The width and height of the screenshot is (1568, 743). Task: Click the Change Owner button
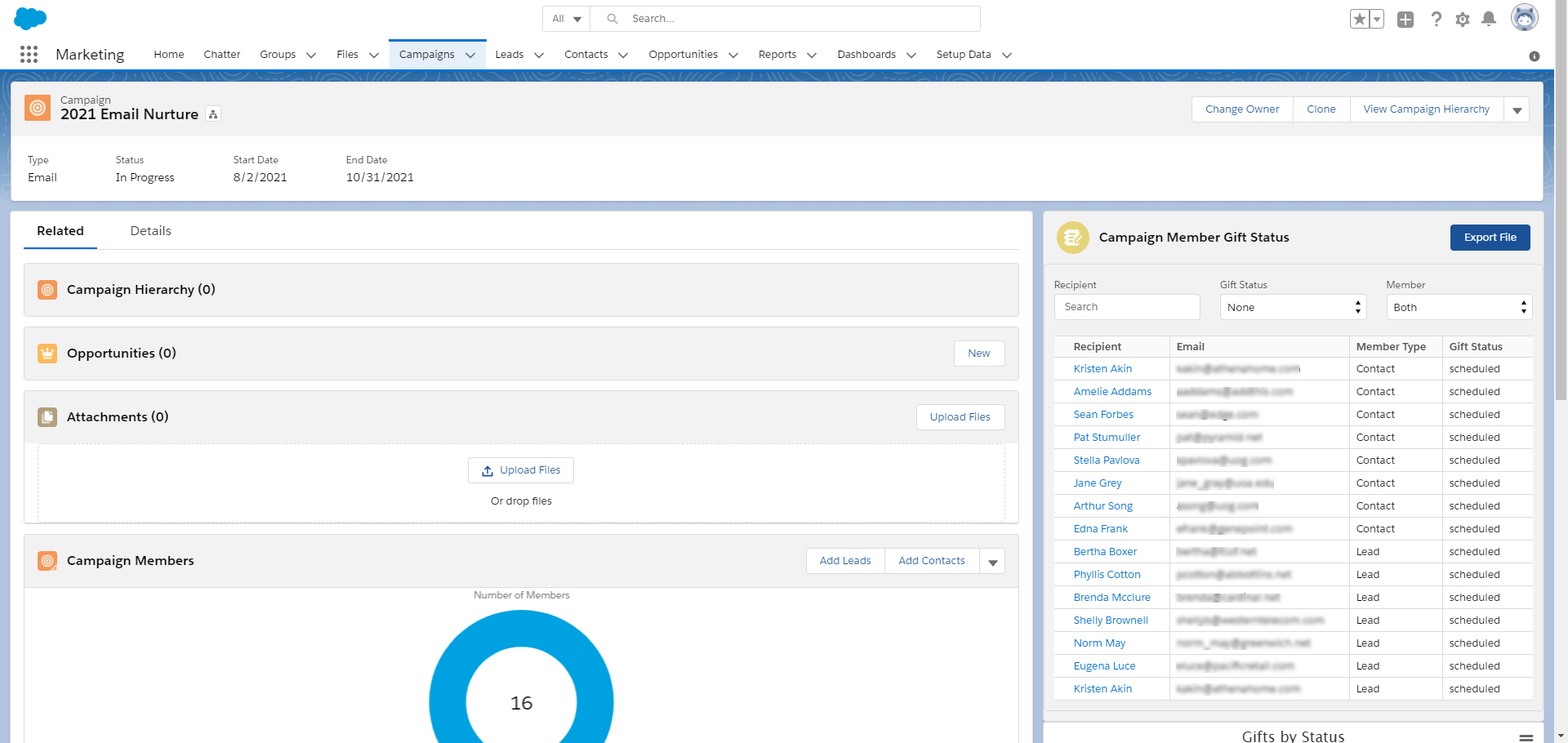1242,109
